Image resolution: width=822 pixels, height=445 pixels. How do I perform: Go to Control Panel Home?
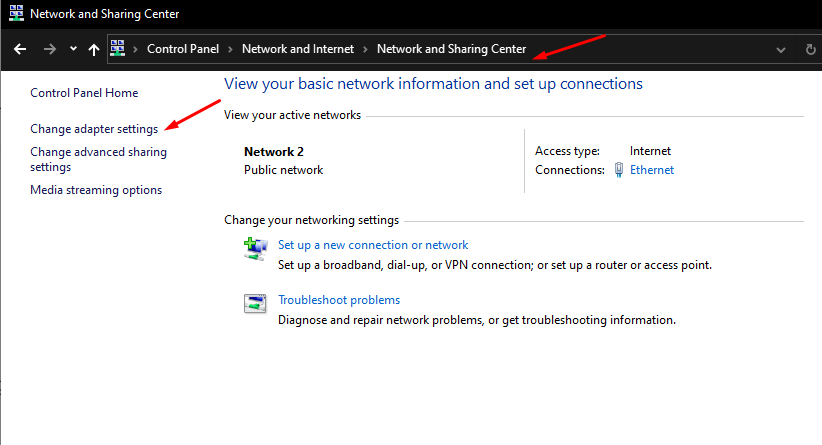(x=84, y=93)
